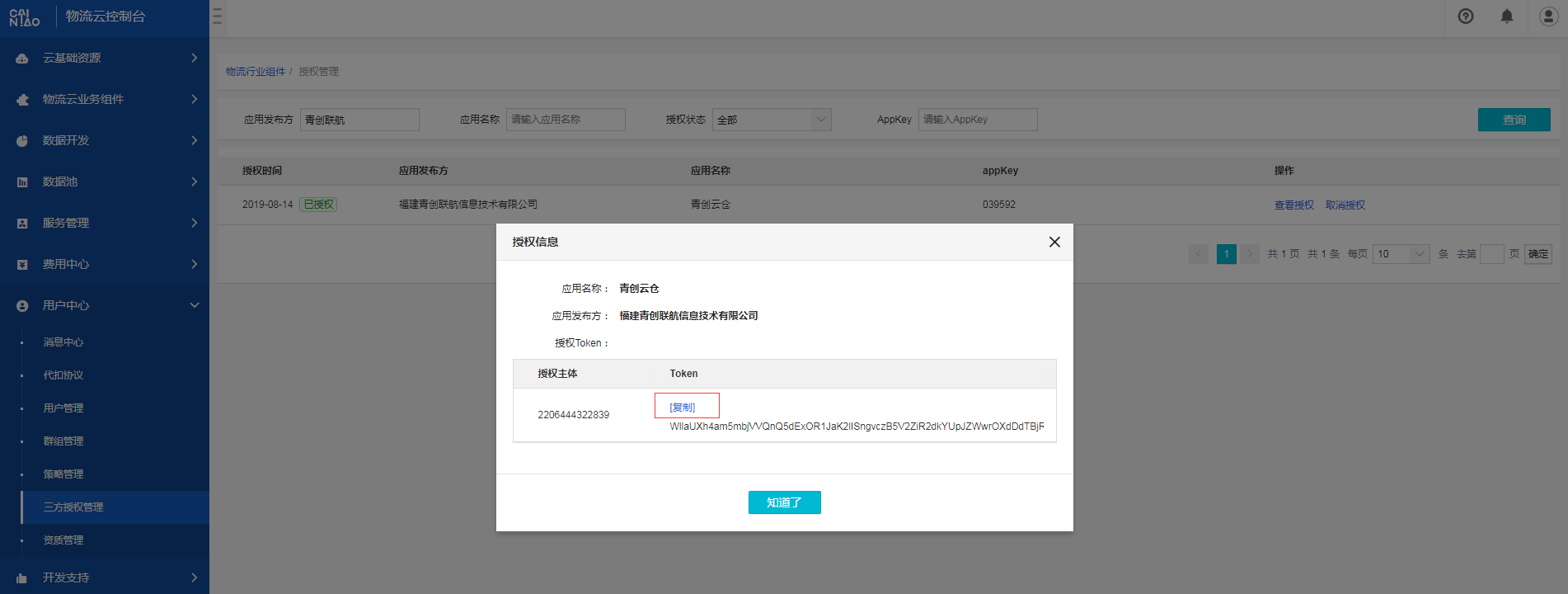Open the user account avatar icon

tap(1548, 16)
